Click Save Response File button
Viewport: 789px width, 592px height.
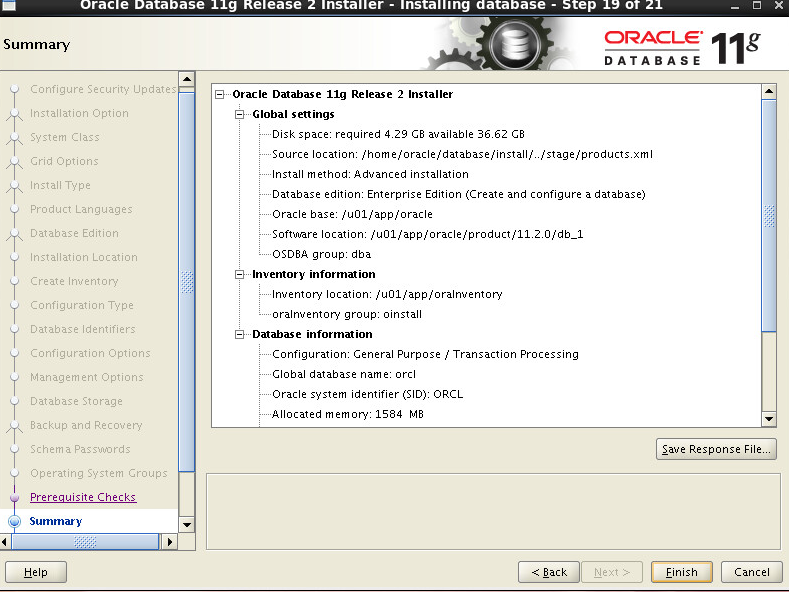[x=716, y=449]
